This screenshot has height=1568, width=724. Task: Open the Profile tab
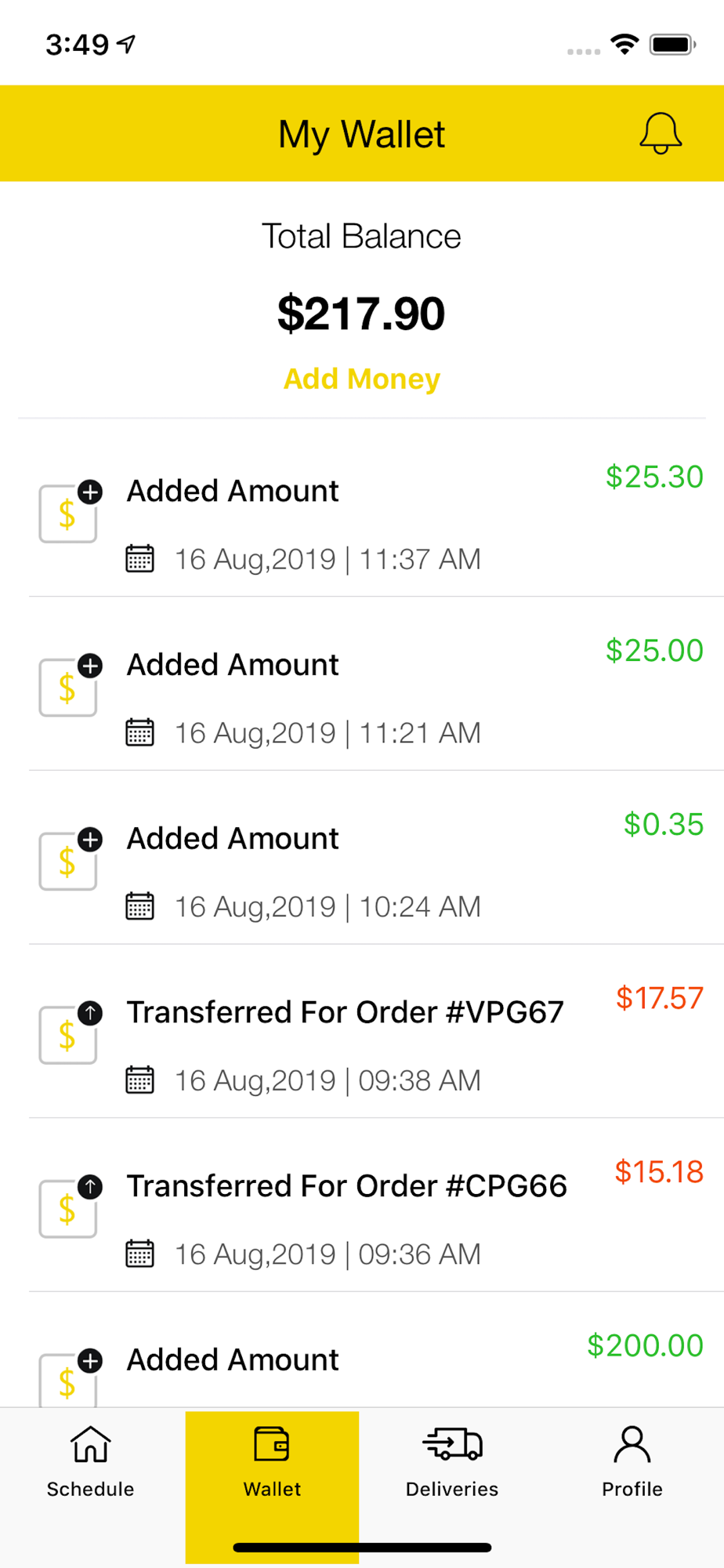coord(632,1461)
